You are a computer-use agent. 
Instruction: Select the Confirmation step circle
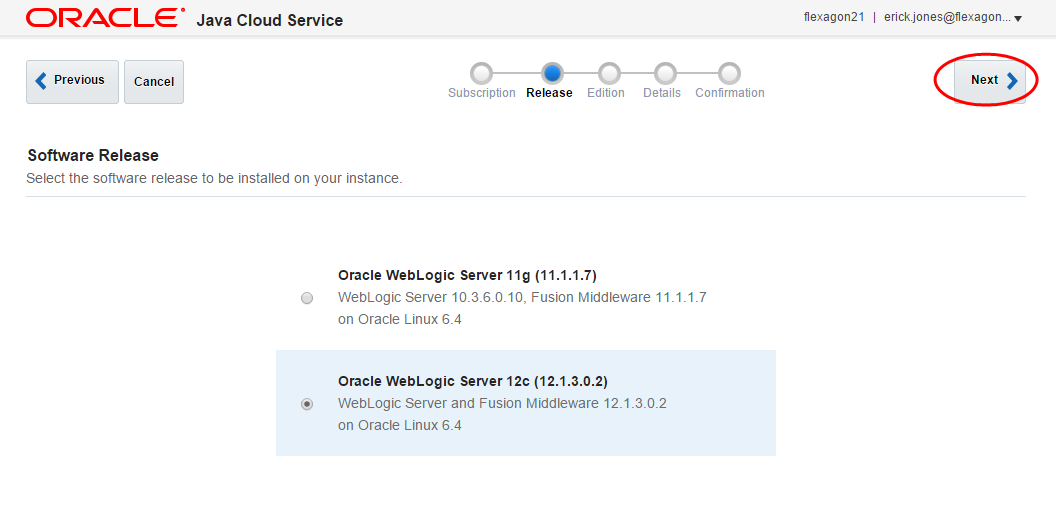729,73
